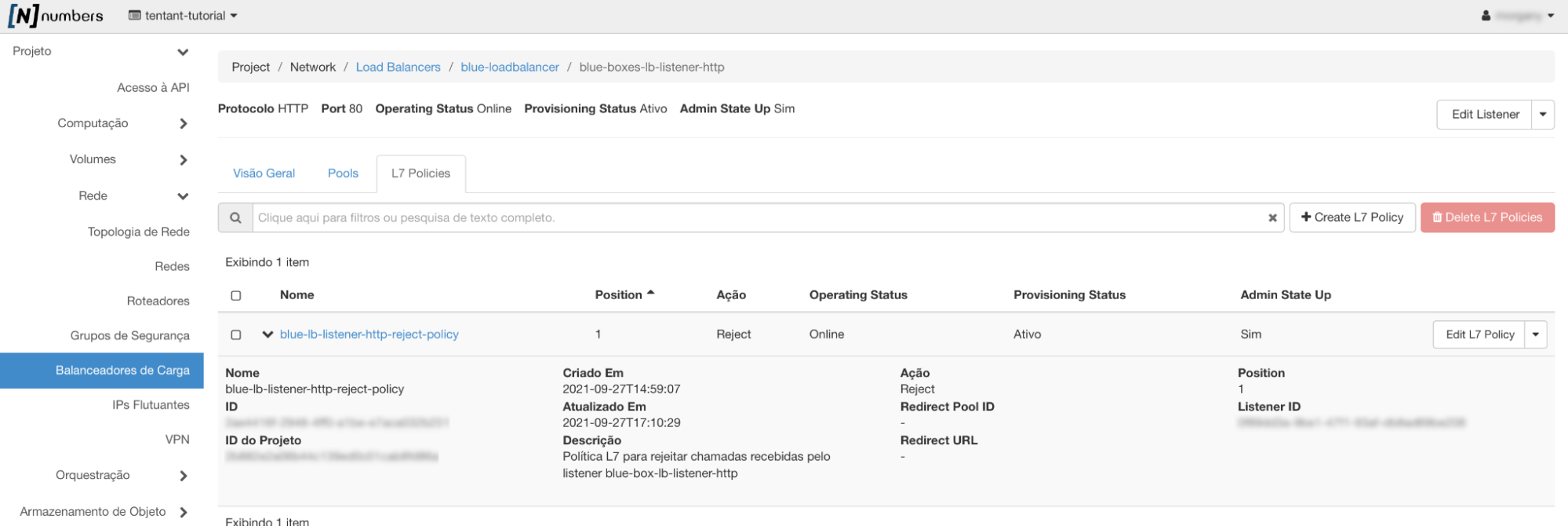The height and width of the screenshot is (526, 1568).
Task: Click Create L7 Policy button
Action: [x=1352, y=217]
